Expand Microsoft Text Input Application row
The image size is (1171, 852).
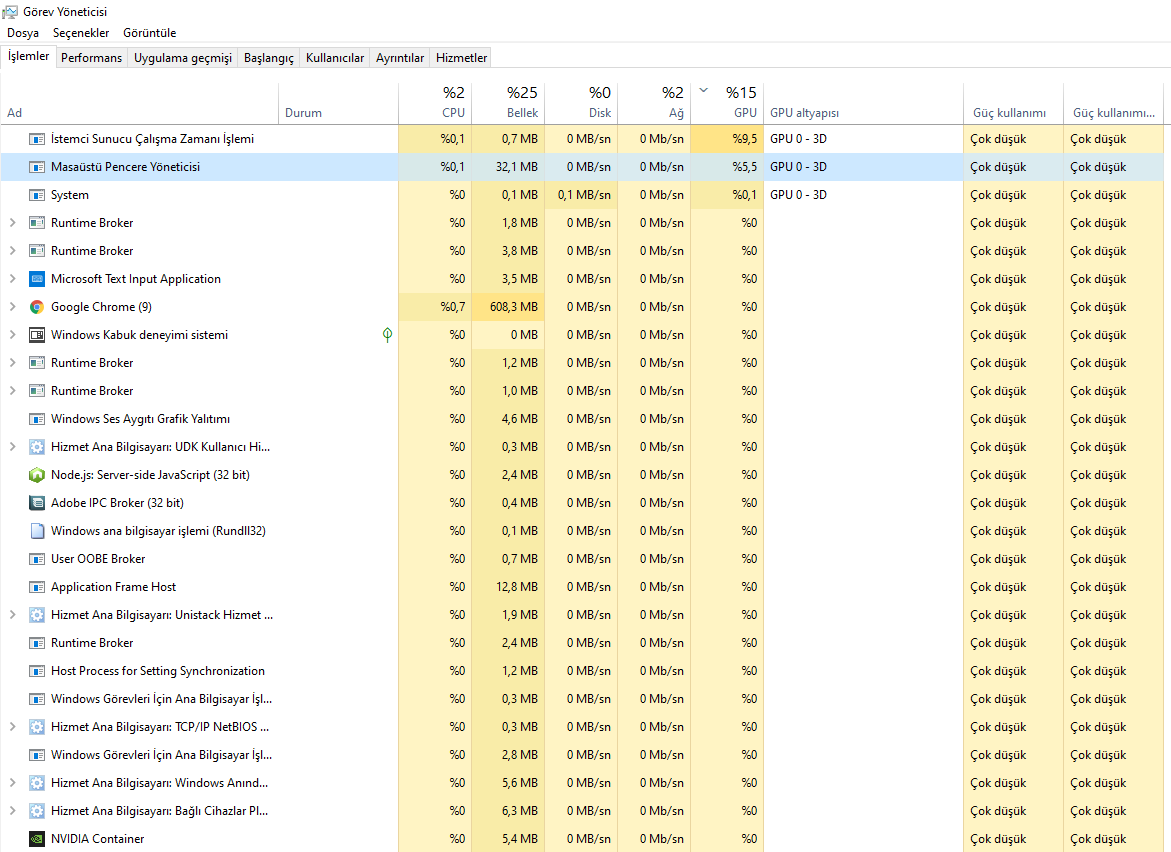click(13, 279)
